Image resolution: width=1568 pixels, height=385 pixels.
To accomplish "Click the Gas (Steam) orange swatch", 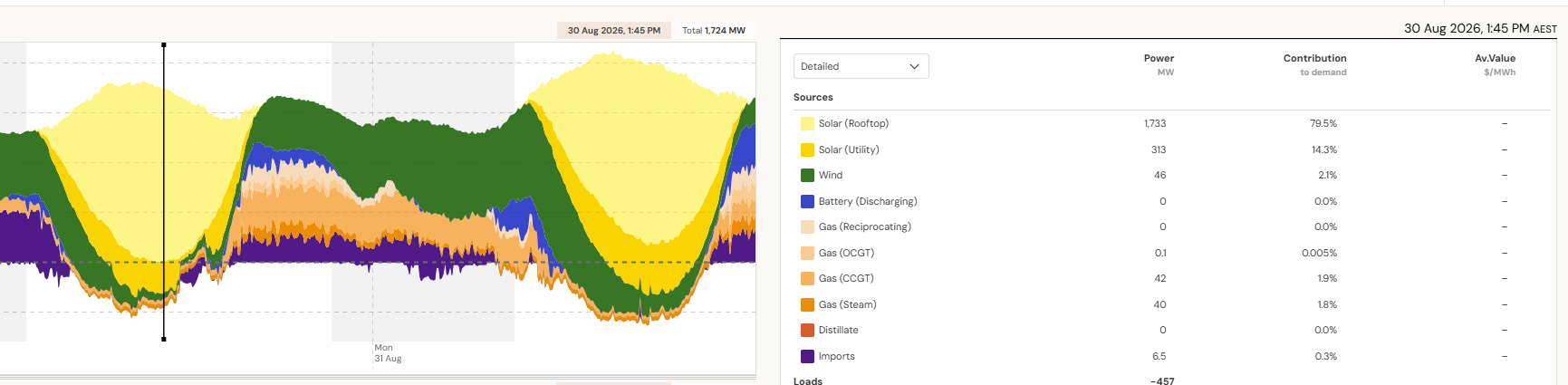I will (x=807, y=304).
